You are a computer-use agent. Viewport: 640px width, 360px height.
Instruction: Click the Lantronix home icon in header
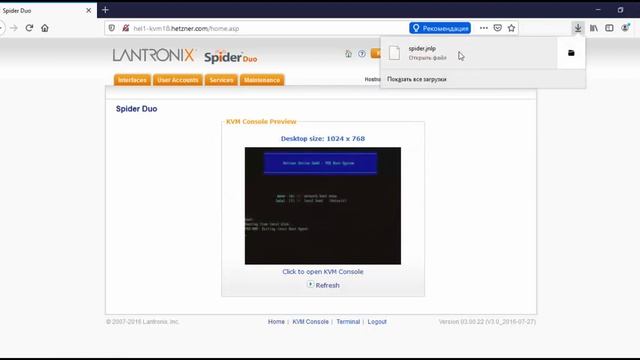[x=348, y=54]
